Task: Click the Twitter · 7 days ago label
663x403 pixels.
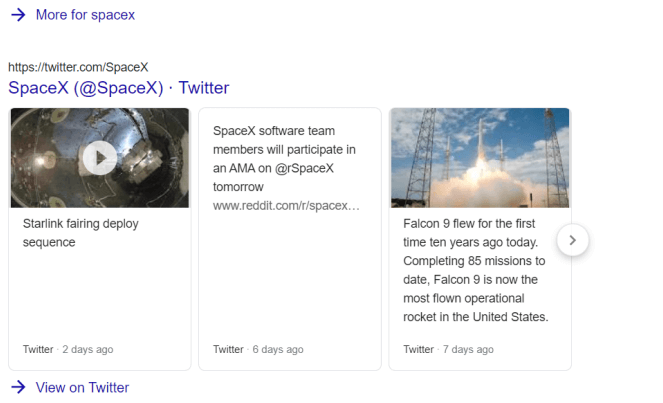Action: tap(448, 350)
